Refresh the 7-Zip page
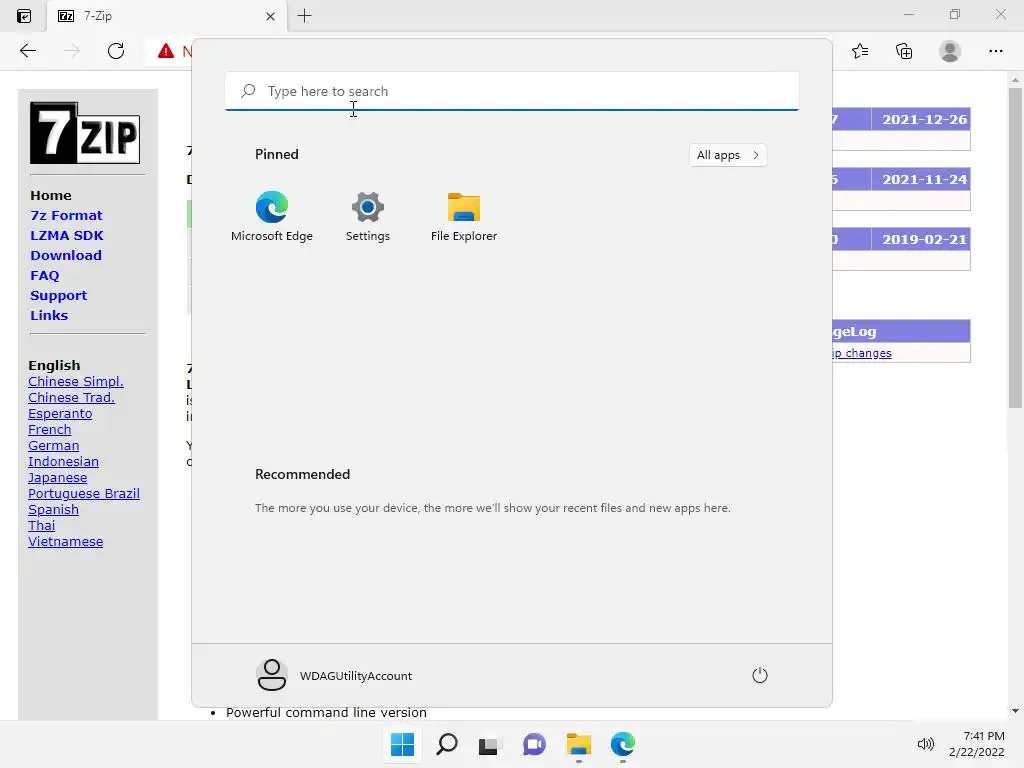1024x768 pixels. pyautogui.click(x=116, y=51)
